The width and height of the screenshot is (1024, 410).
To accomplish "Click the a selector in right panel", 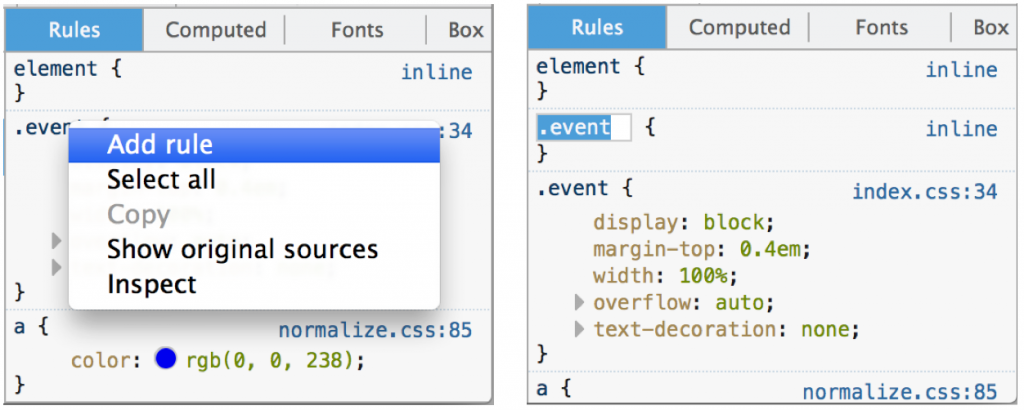I will [x=543, y=390].
